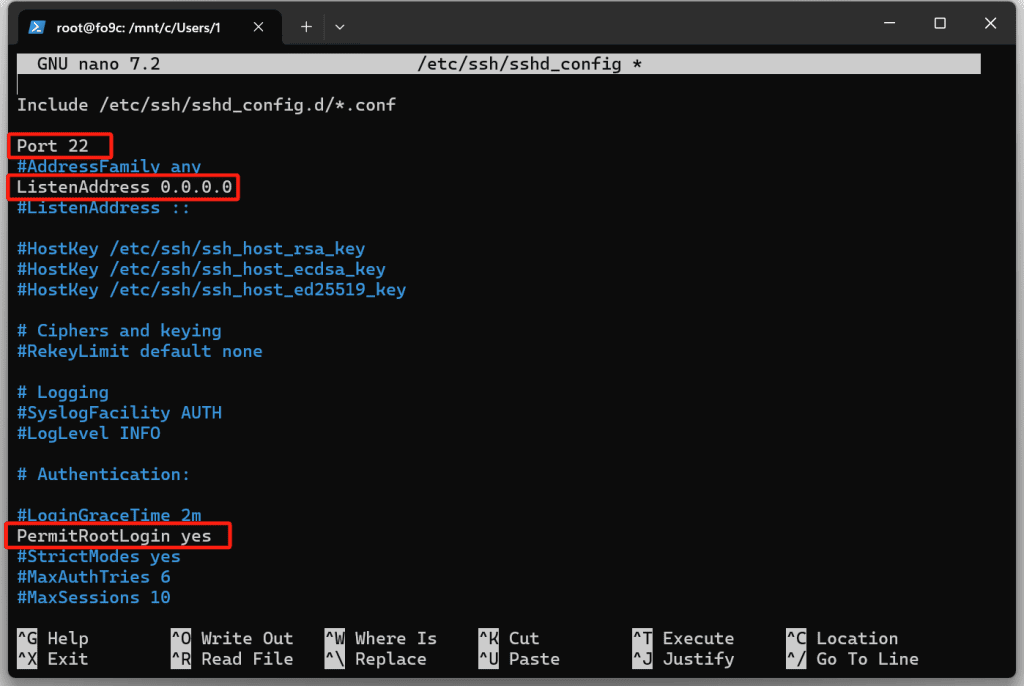The height and width of the screenshot is (686, 1024).
Task: Maximize the Windows Terminal window
Action: [939, 24]
